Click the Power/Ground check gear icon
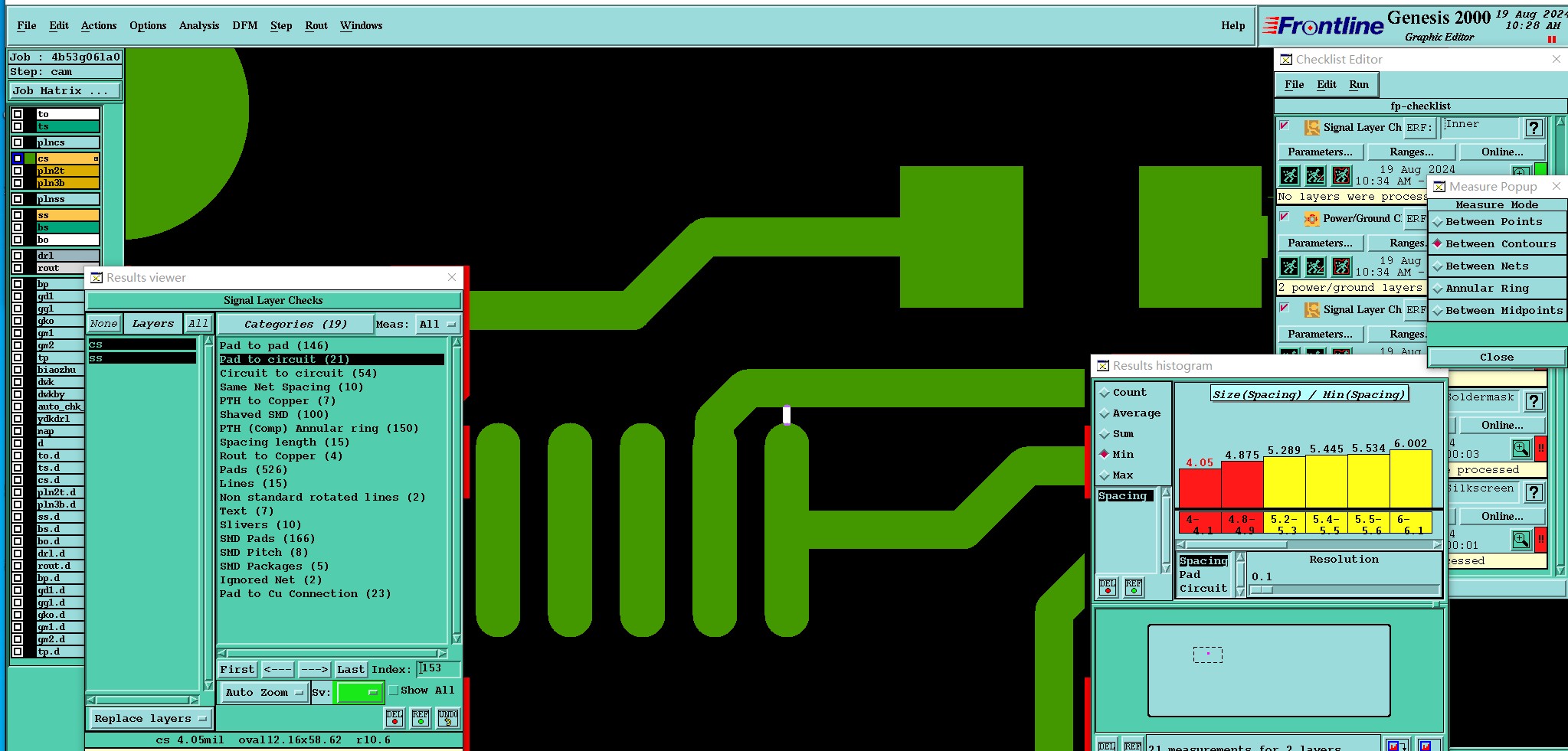The image size is (1568, 751). (x=1312, y=219)
